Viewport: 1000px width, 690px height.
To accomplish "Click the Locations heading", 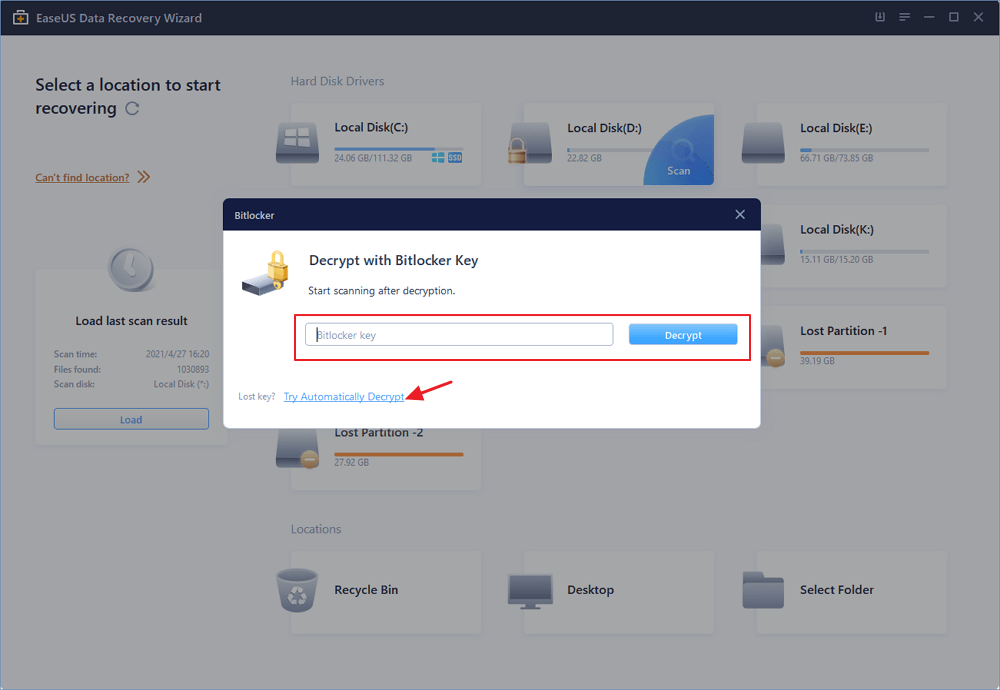I will (x=316, y=529).
